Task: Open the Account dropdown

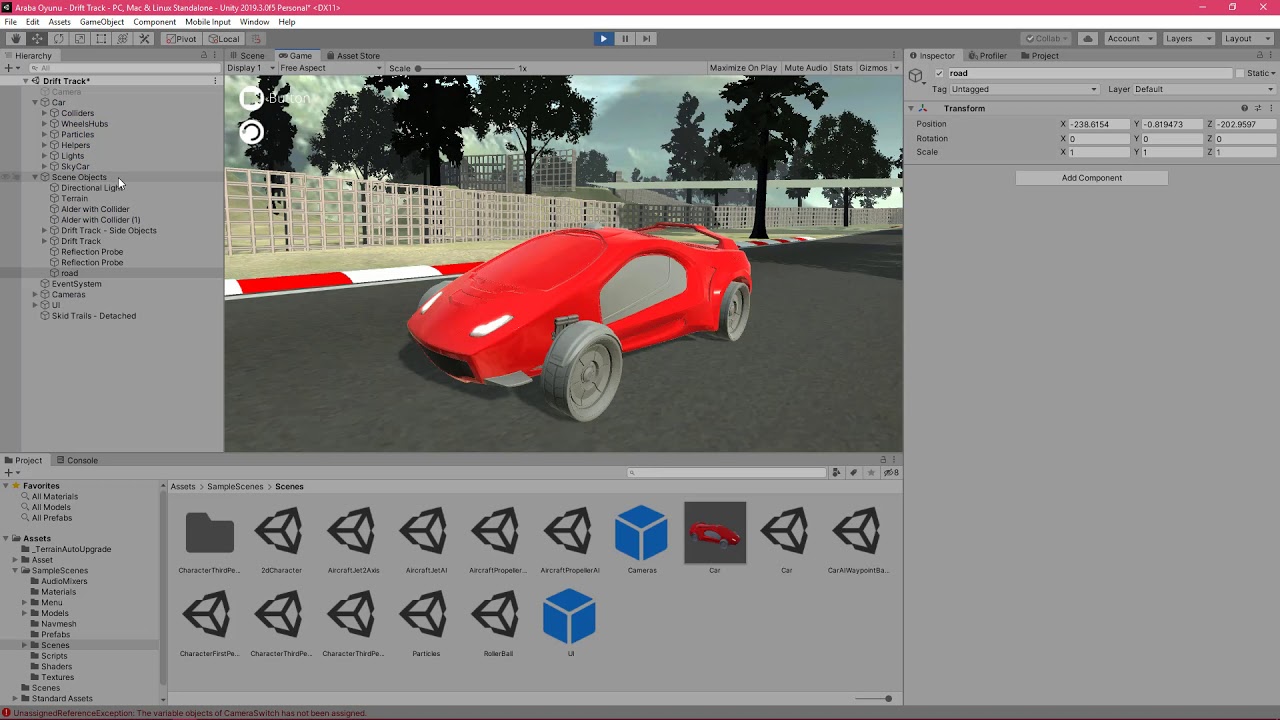Action: point(1129,39)
